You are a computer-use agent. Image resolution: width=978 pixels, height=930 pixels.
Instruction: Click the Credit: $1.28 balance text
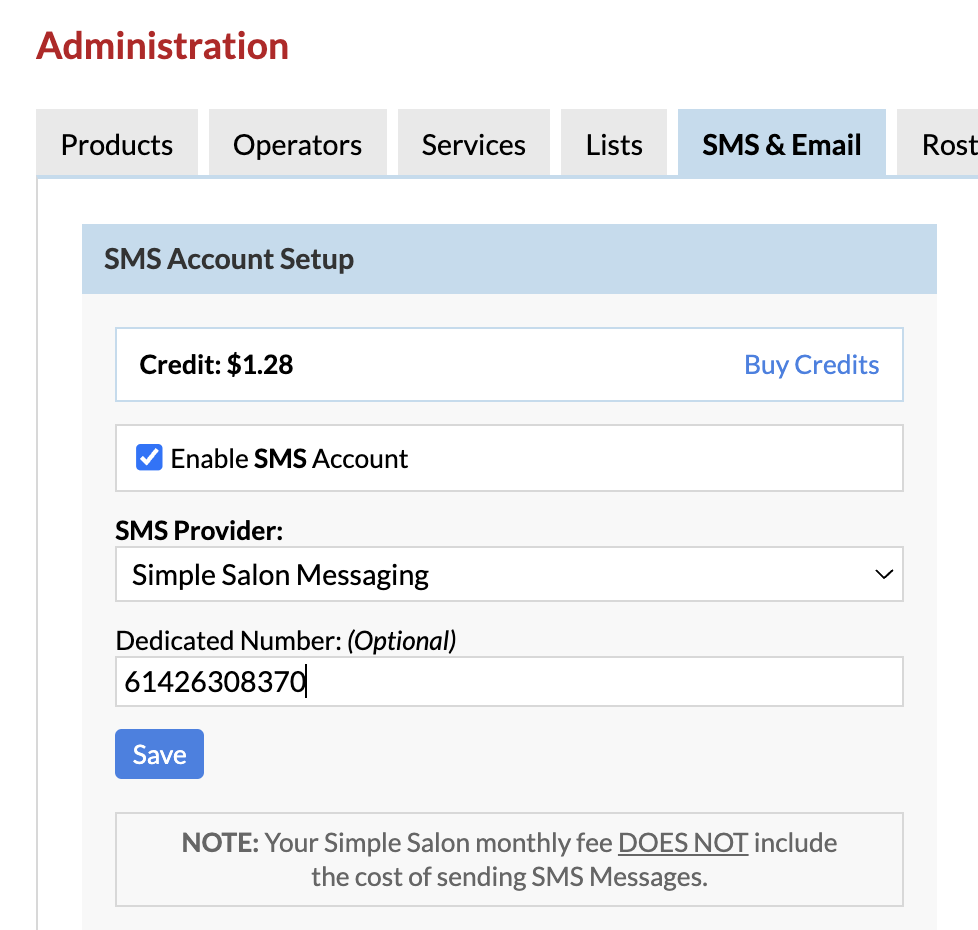point(216,365)
